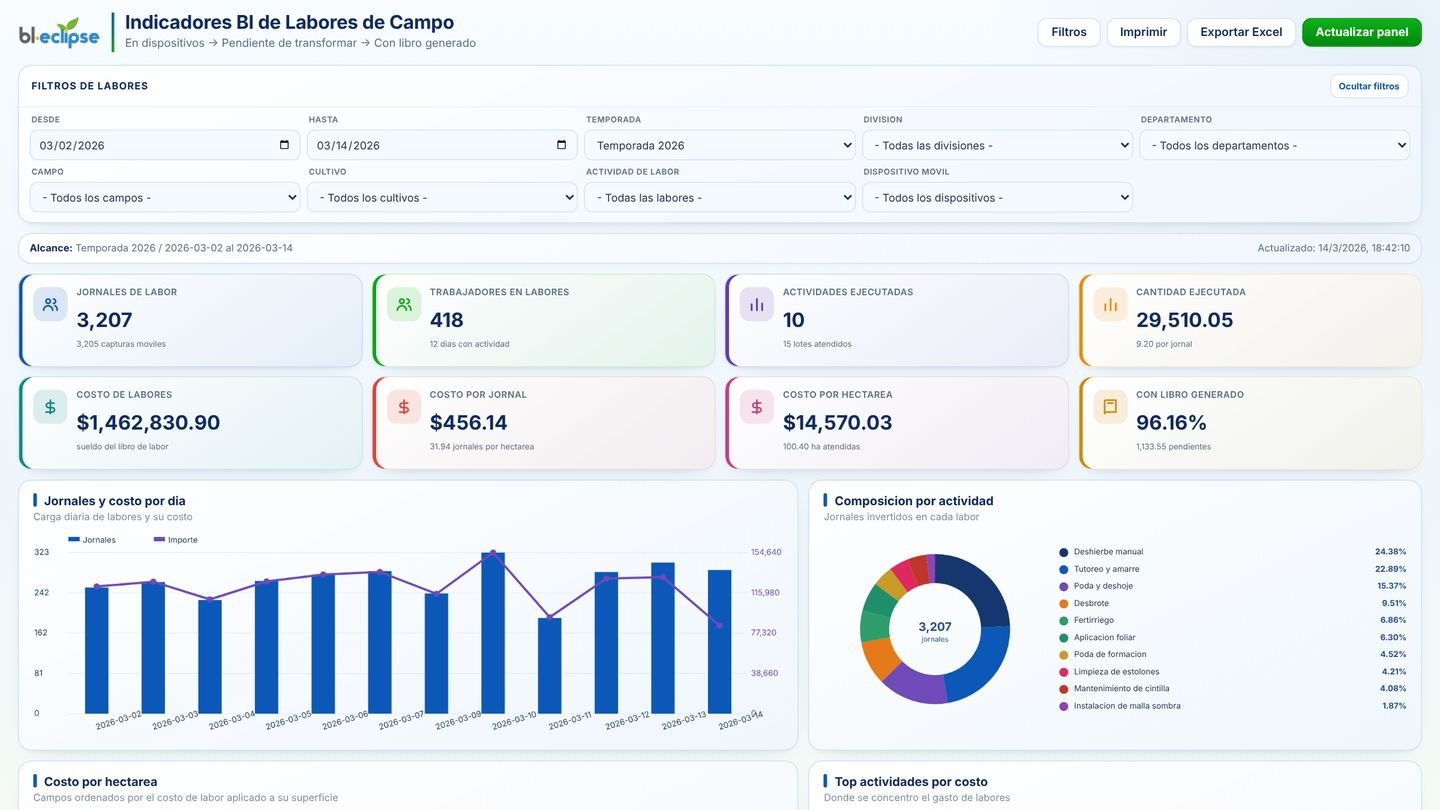1440x810 pixels.
Task: Open the Hasta date calendar picker icon
Action: pyautogui.click(x=561, y=145)
